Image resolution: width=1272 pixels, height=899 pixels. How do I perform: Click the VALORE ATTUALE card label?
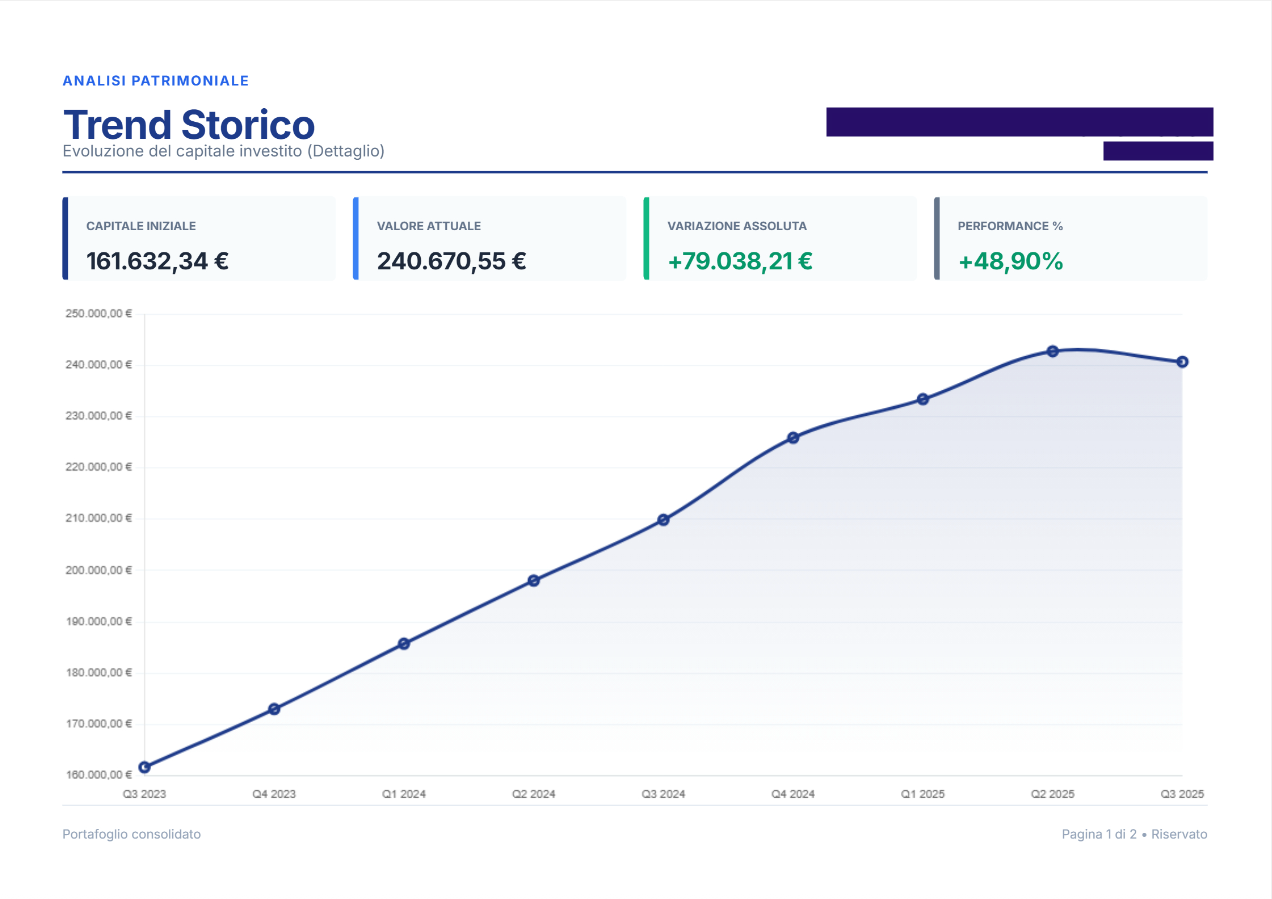[429, 226]
